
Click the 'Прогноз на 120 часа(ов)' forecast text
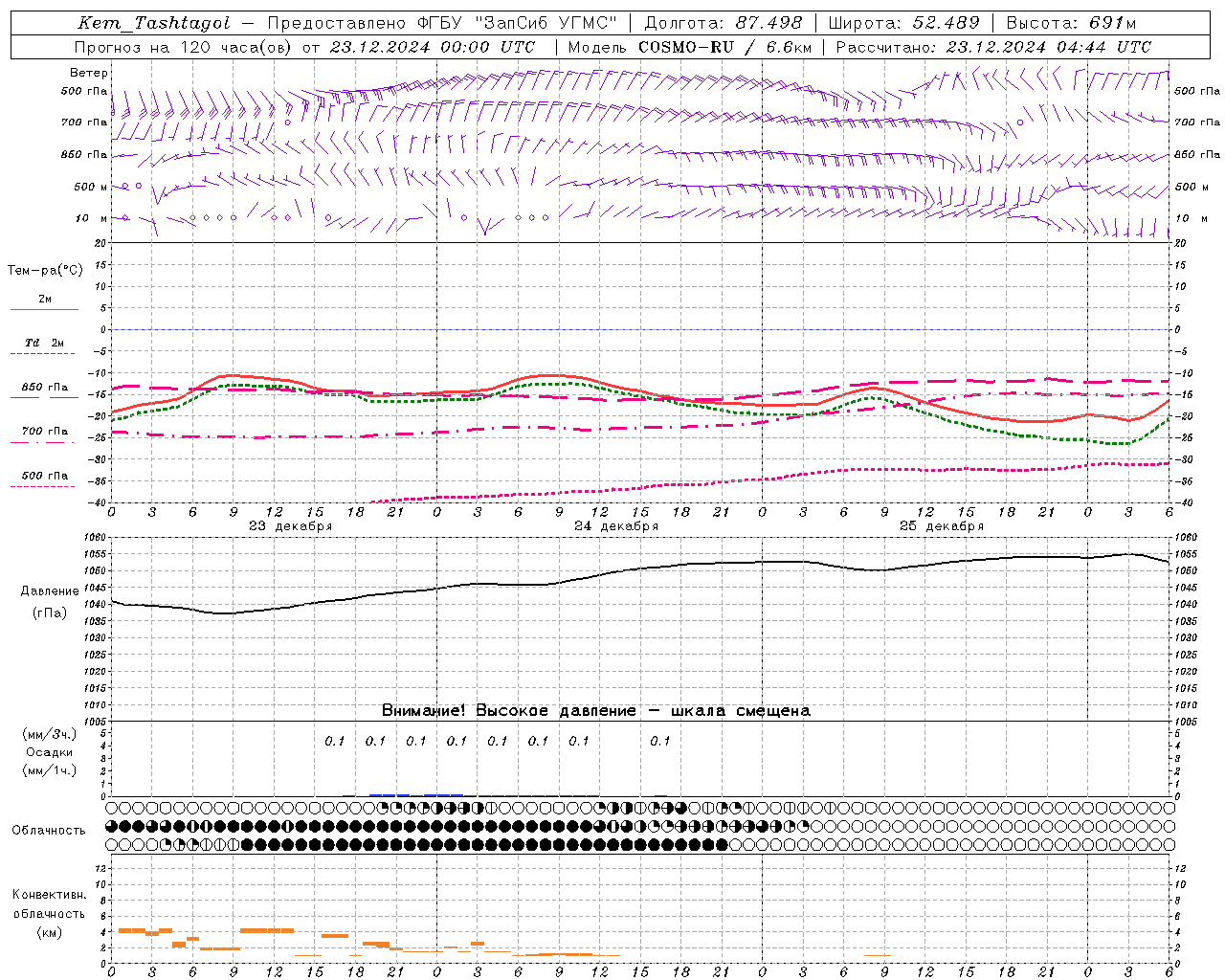(x=184, y=47)
